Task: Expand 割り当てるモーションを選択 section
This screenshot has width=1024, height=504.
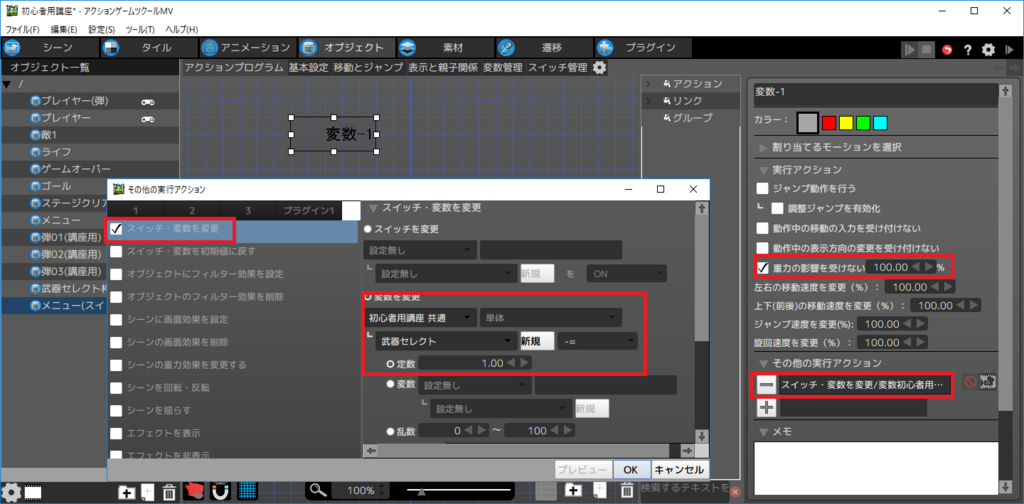Action: pos(763,148)
